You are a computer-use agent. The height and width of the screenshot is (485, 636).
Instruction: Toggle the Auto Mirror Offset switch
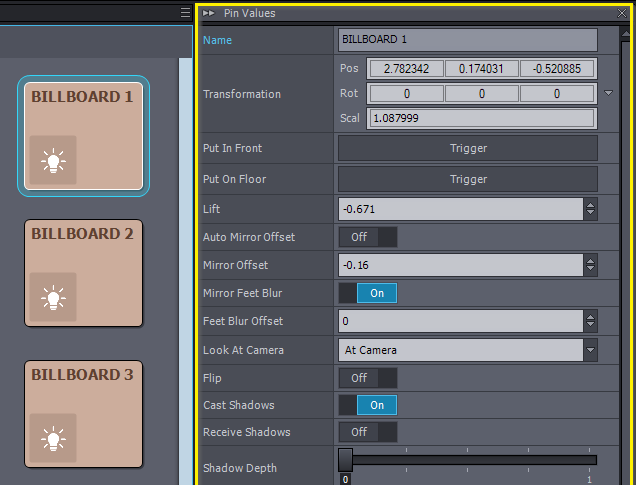367,237
